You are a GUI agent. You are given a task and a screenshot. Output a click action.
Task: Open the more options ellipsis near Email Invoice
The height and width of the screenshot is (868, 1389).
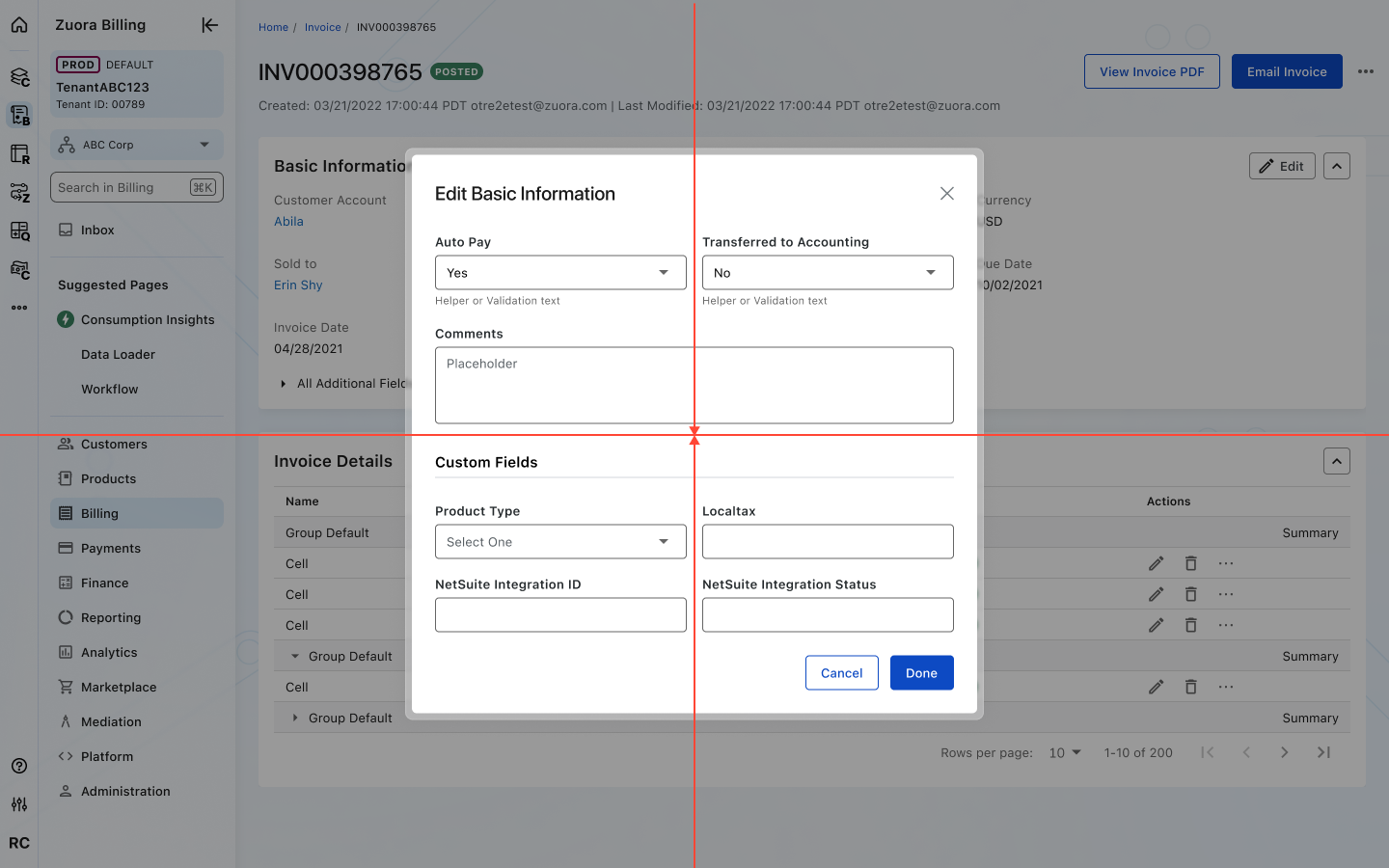pyautogui.click(x=1365, y=71)
